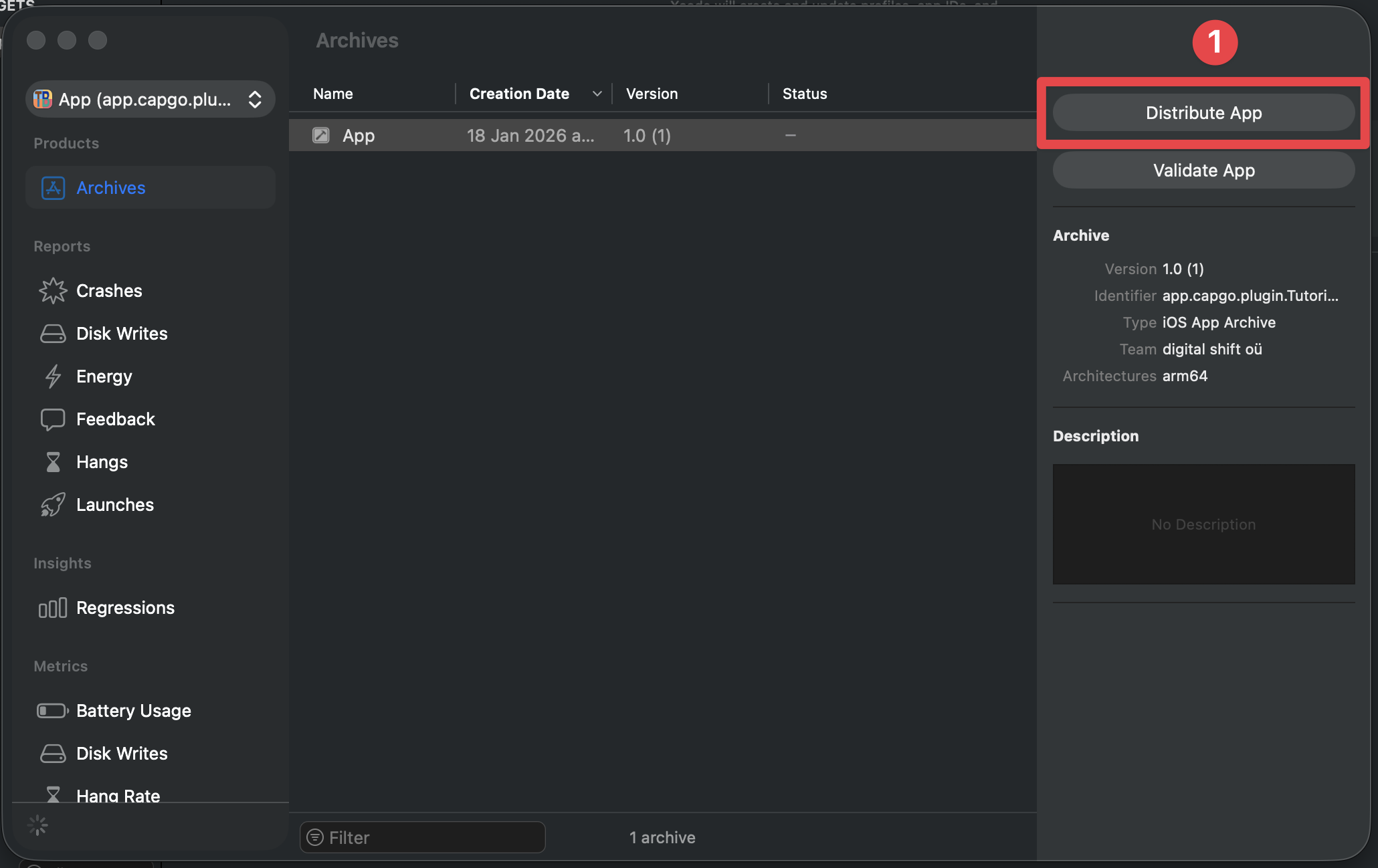Image resolution: width=1378 pixels, height=868 pixels.
Task: Click the Battery Usage metric icon
Action: click(x=52, y=710)
